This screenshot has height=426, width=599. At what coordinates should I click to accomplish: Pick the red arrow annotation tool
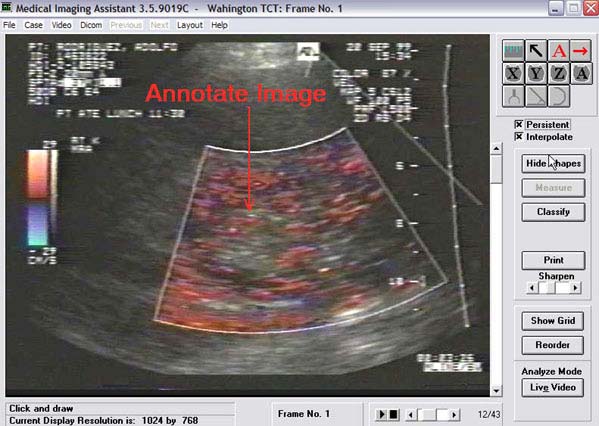click(x=581, y=50)
